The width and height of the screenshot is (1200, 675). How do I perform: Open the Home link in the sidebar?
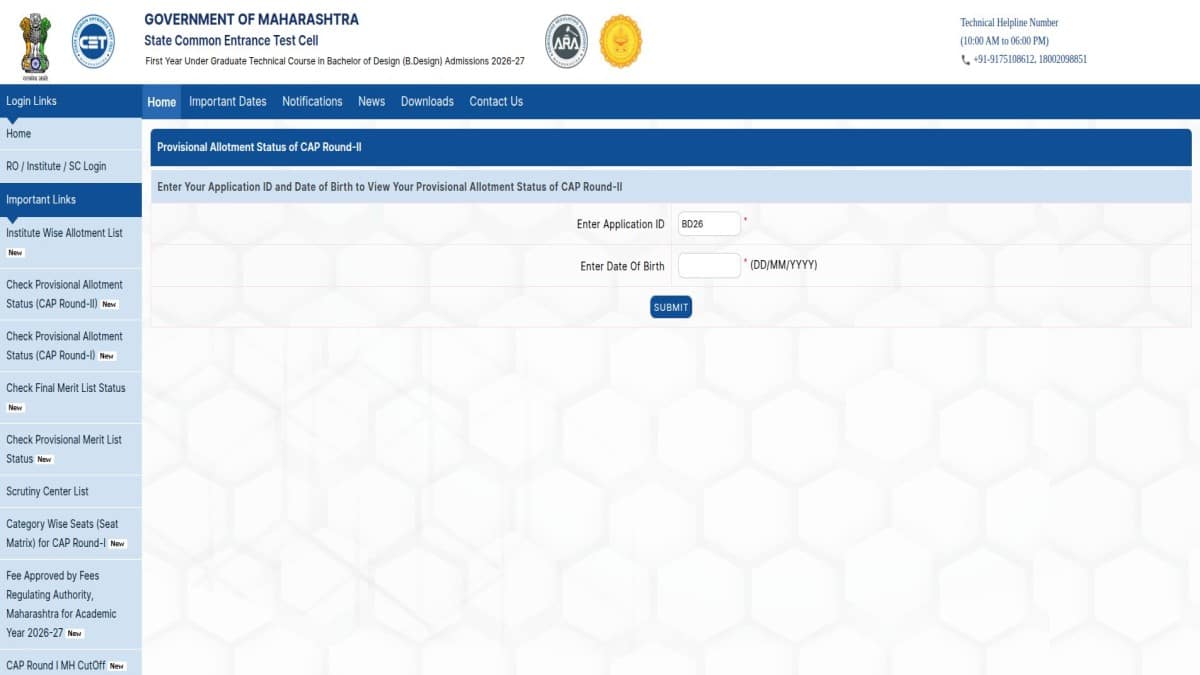(70, 134)
